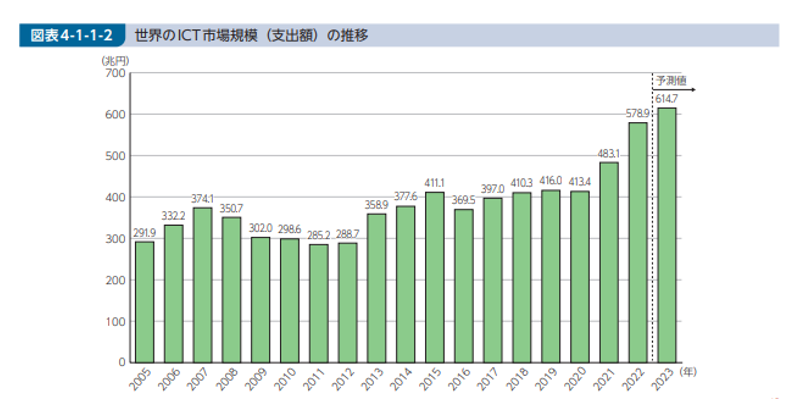Click the value label 298.6
Image resolution: width=798 pixels, height=412 pixels.
click(x=289, y=230)
